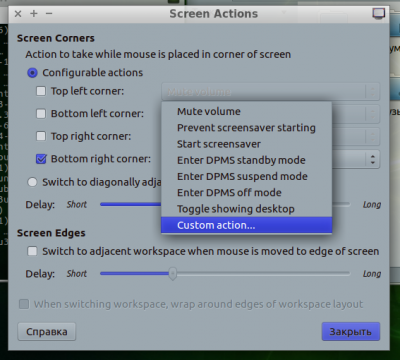Image resolution: width=400 pixels, height=360 pixels.
Task: Tick the Top right corner checkbox
Action: point(41,136)
